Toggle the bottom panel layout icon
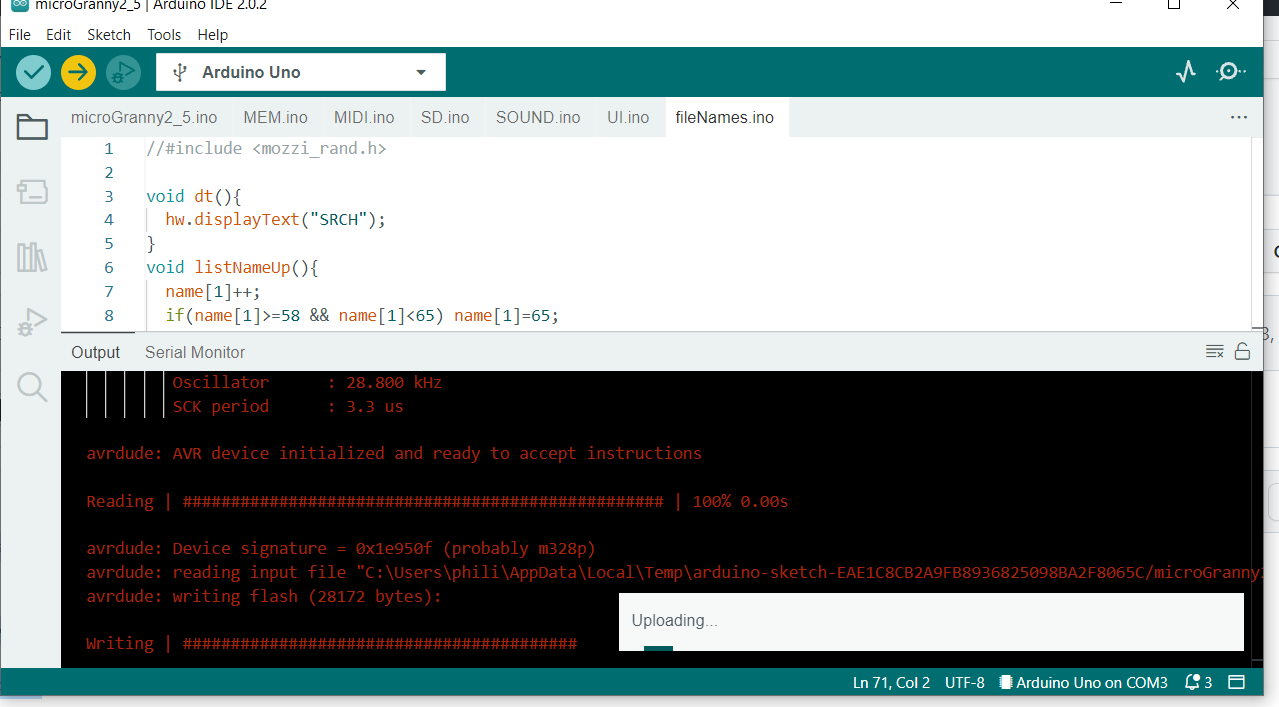1279x707 pixels. coord(1237,682)
